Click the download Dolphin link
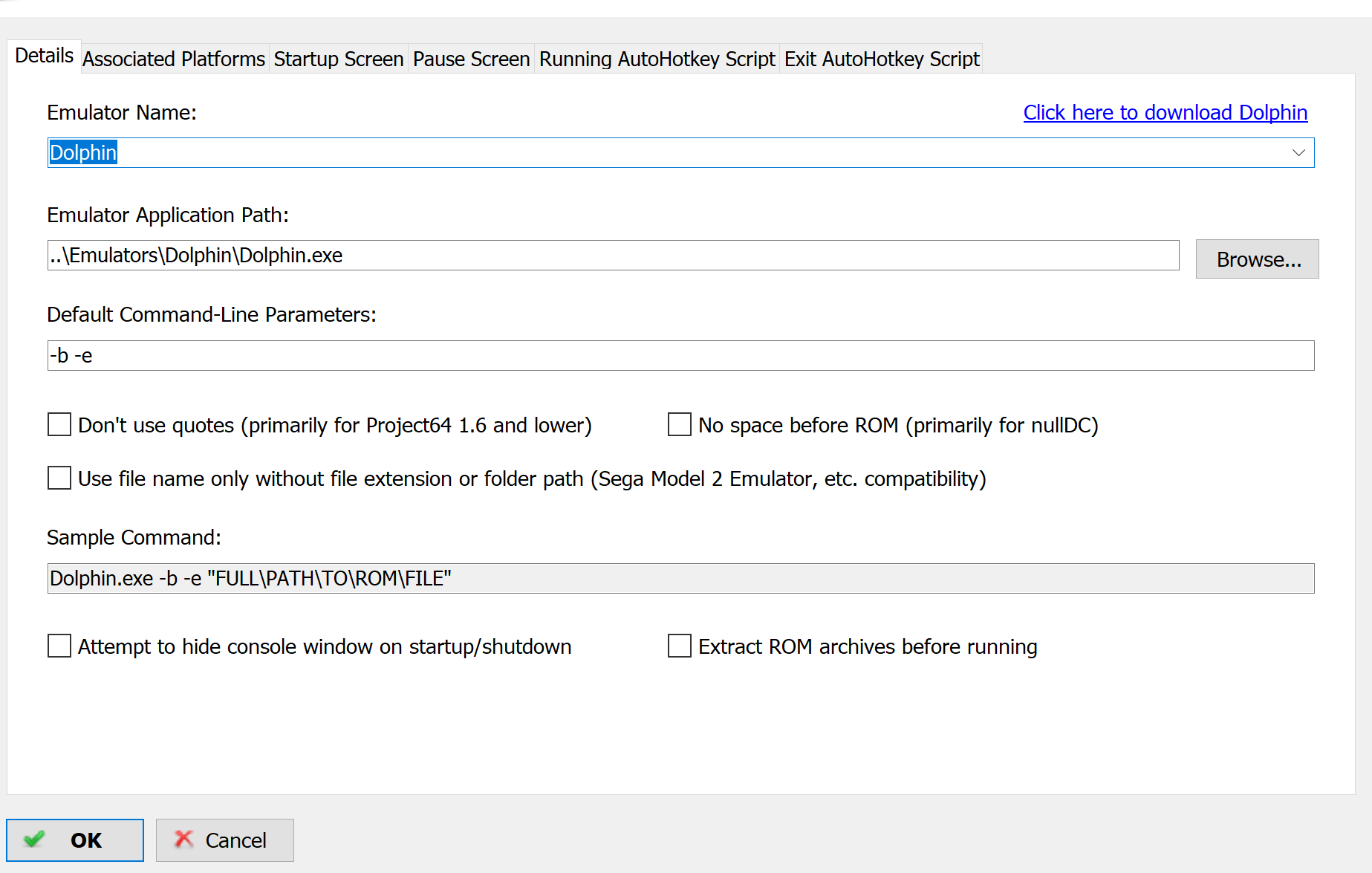 (x=1165, y=112)
